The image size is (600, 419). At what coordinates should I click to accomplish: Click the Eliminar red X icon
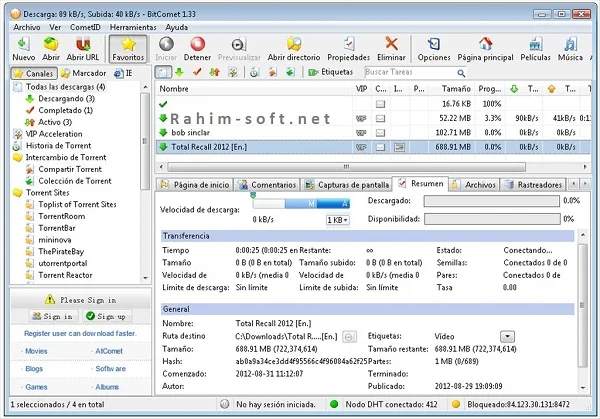[x=391, y=49]
